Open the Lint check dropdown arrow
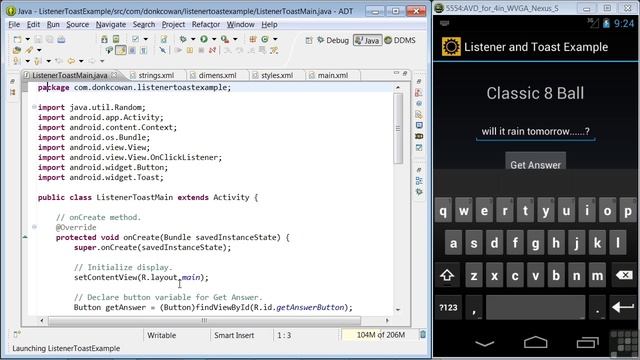The width and height of the screenshot is (640, 360). coord(146,40)
